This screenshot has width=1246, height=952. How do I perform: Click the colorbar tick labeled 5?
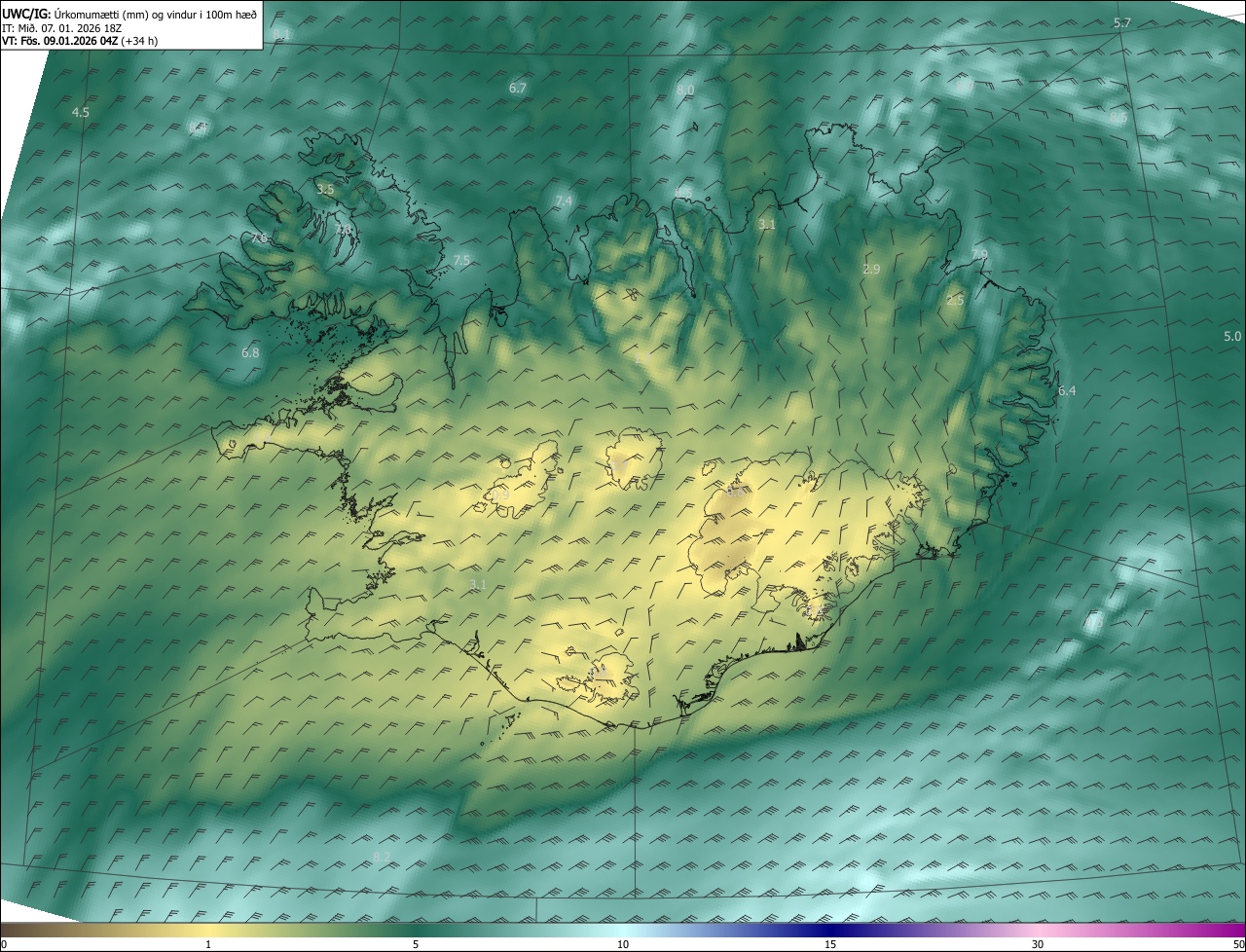coord(416,944)
